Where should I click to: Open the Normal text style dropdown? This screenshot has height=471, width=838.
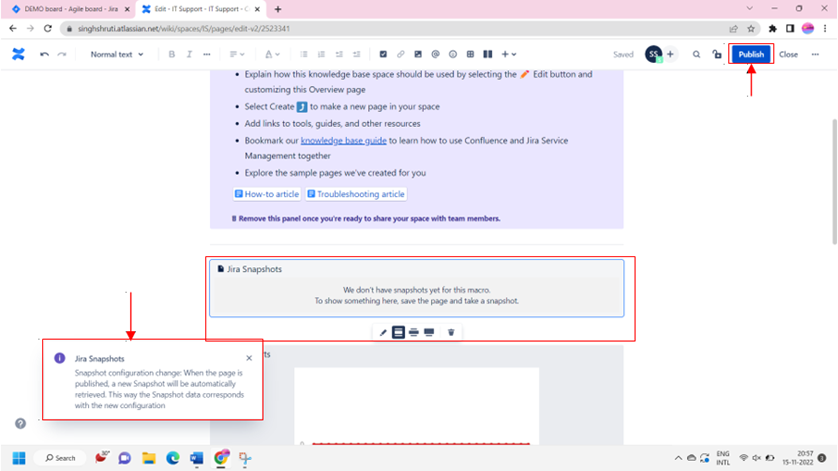(x=117, y=54)
